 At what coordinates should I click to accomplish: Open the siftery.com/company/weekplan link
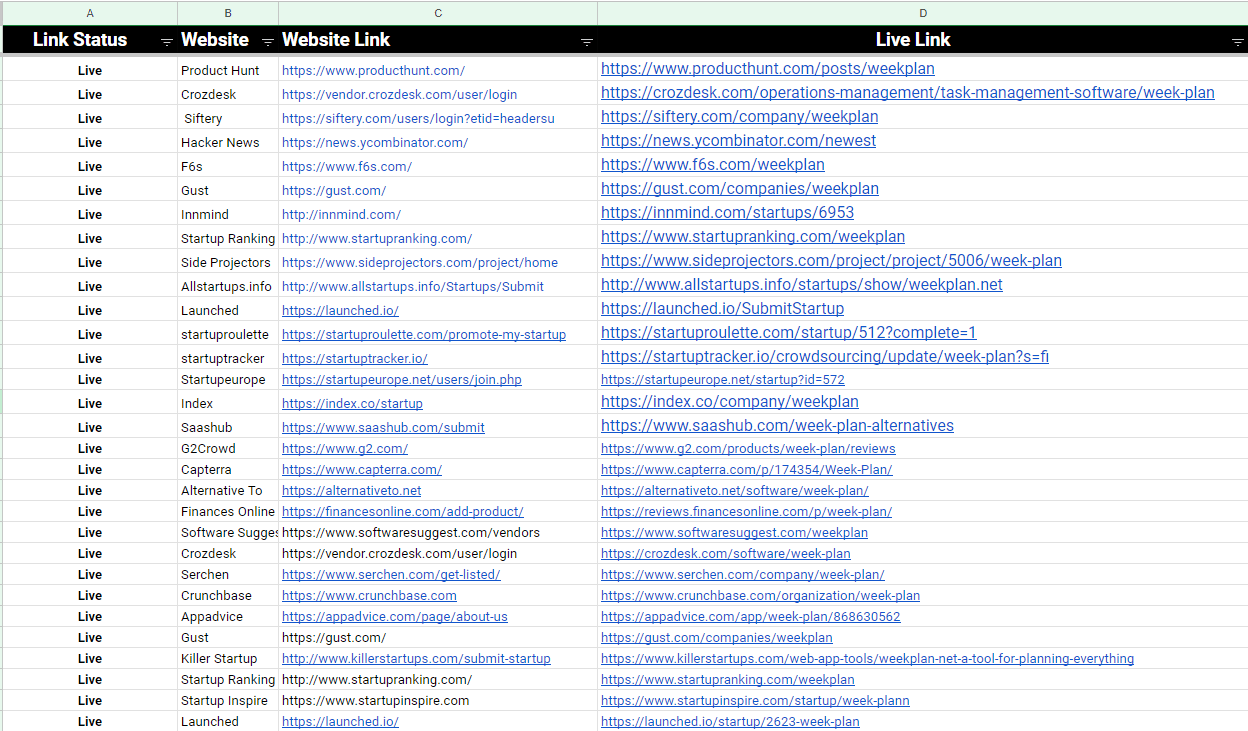coord(739,117)
